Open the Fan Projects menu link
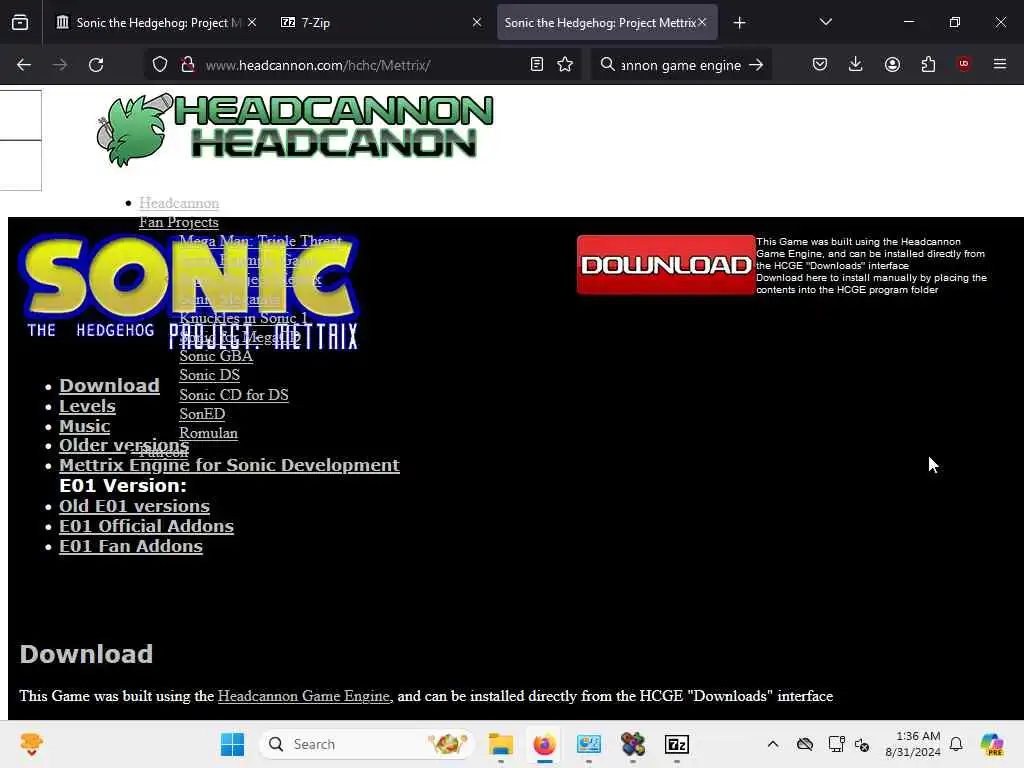Viewport: 1024px width, 768px height. point(179,222)
